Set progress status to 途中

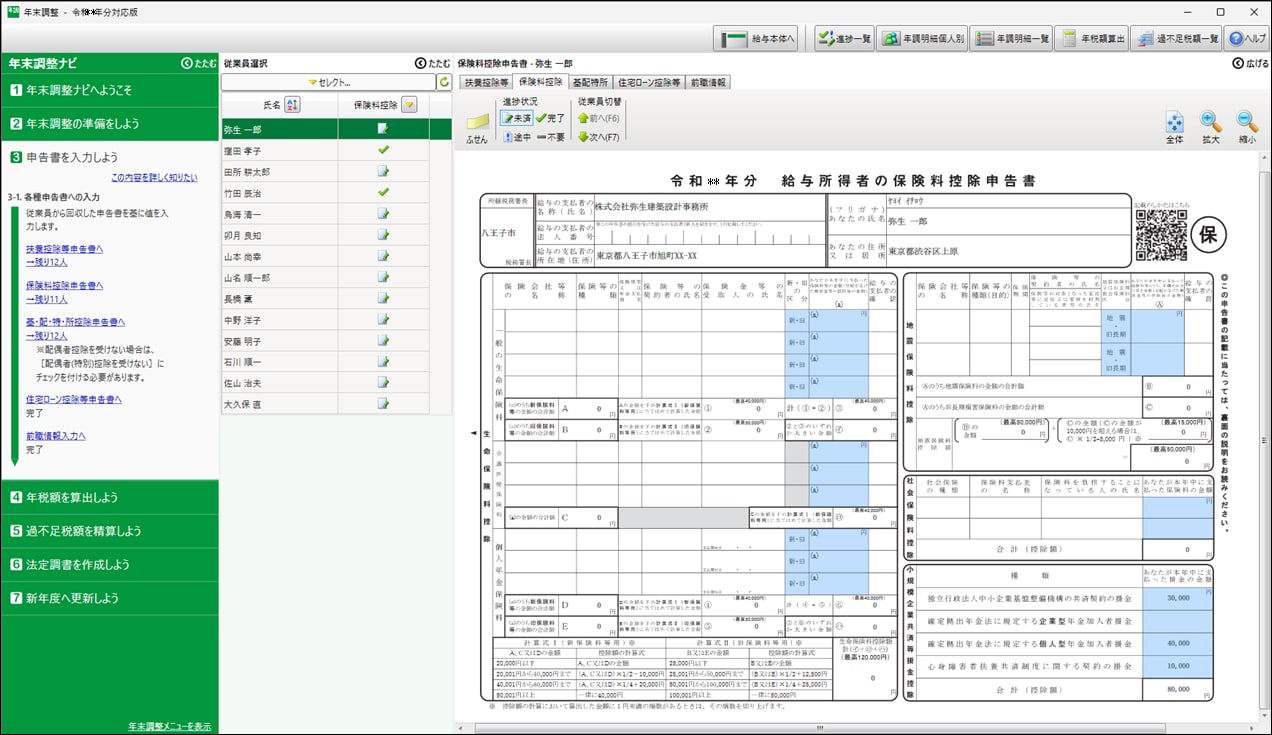click(516, 137)
